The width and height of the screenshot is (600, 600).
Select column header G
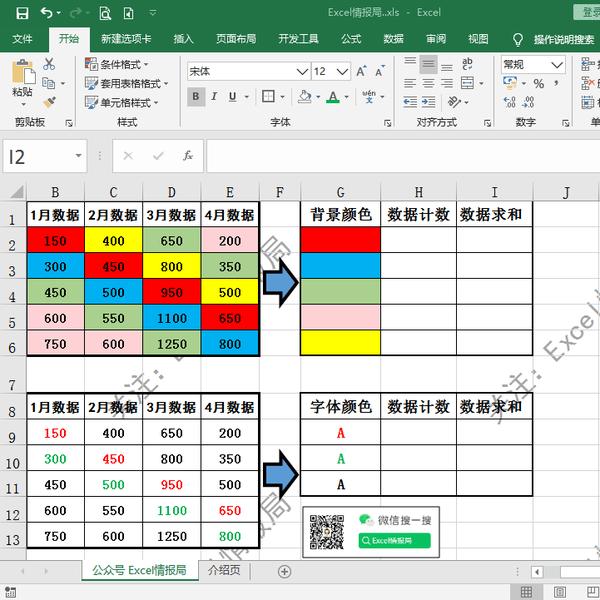341,192
